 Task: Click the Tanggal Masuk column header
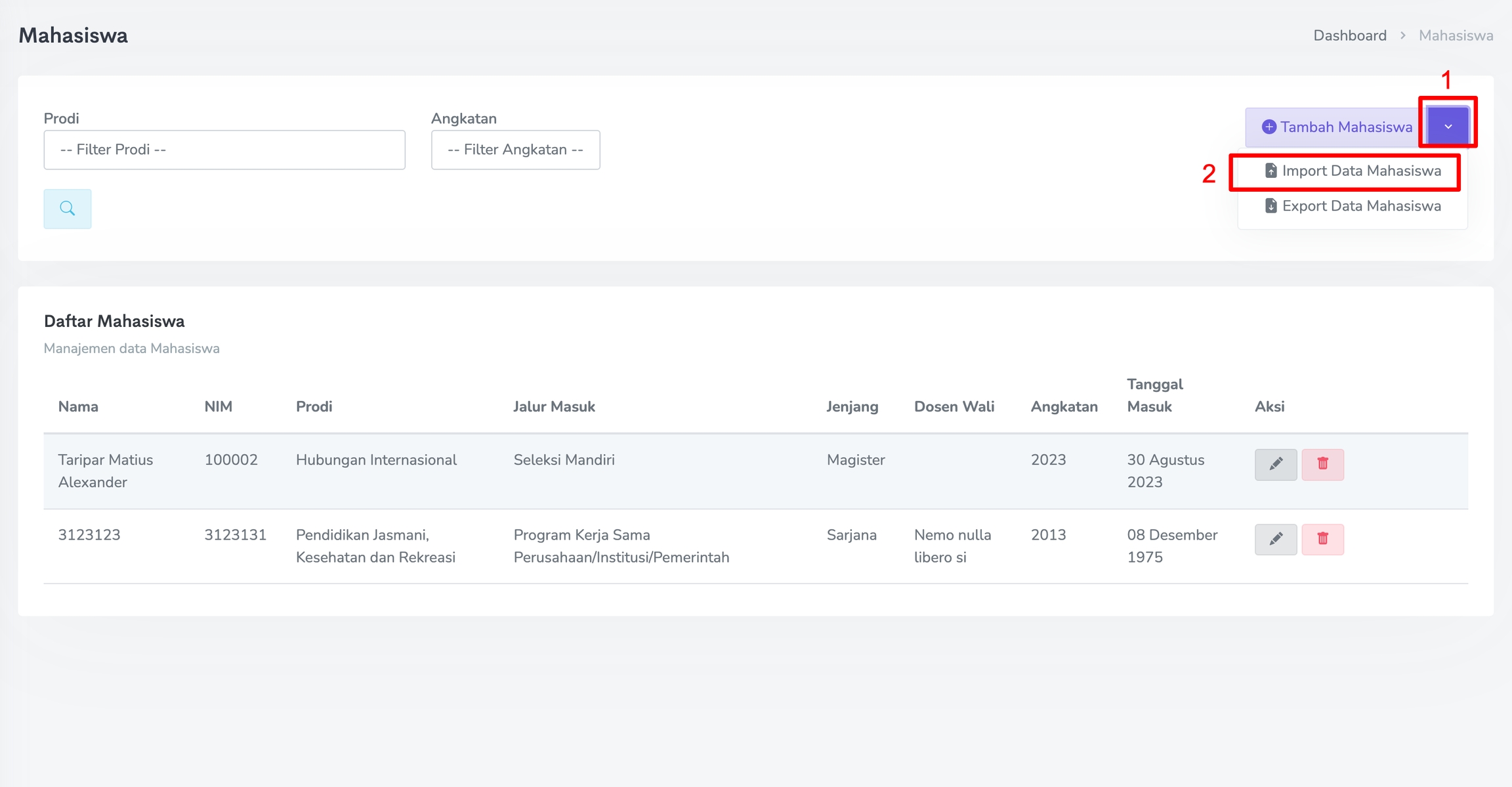(1154, 395)
